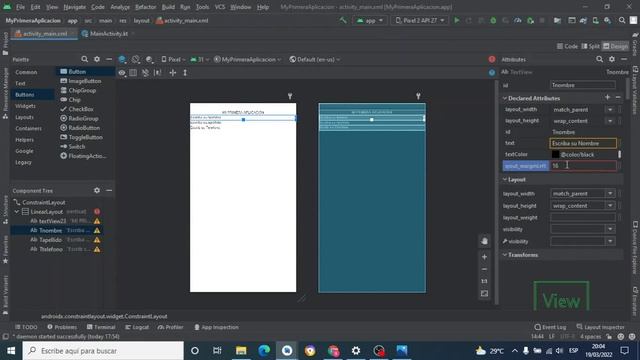Image resolution: width=640 pixels, height=360 pixels.
Task: Zoom out on the design canvas
Action: tap(484, 269)
